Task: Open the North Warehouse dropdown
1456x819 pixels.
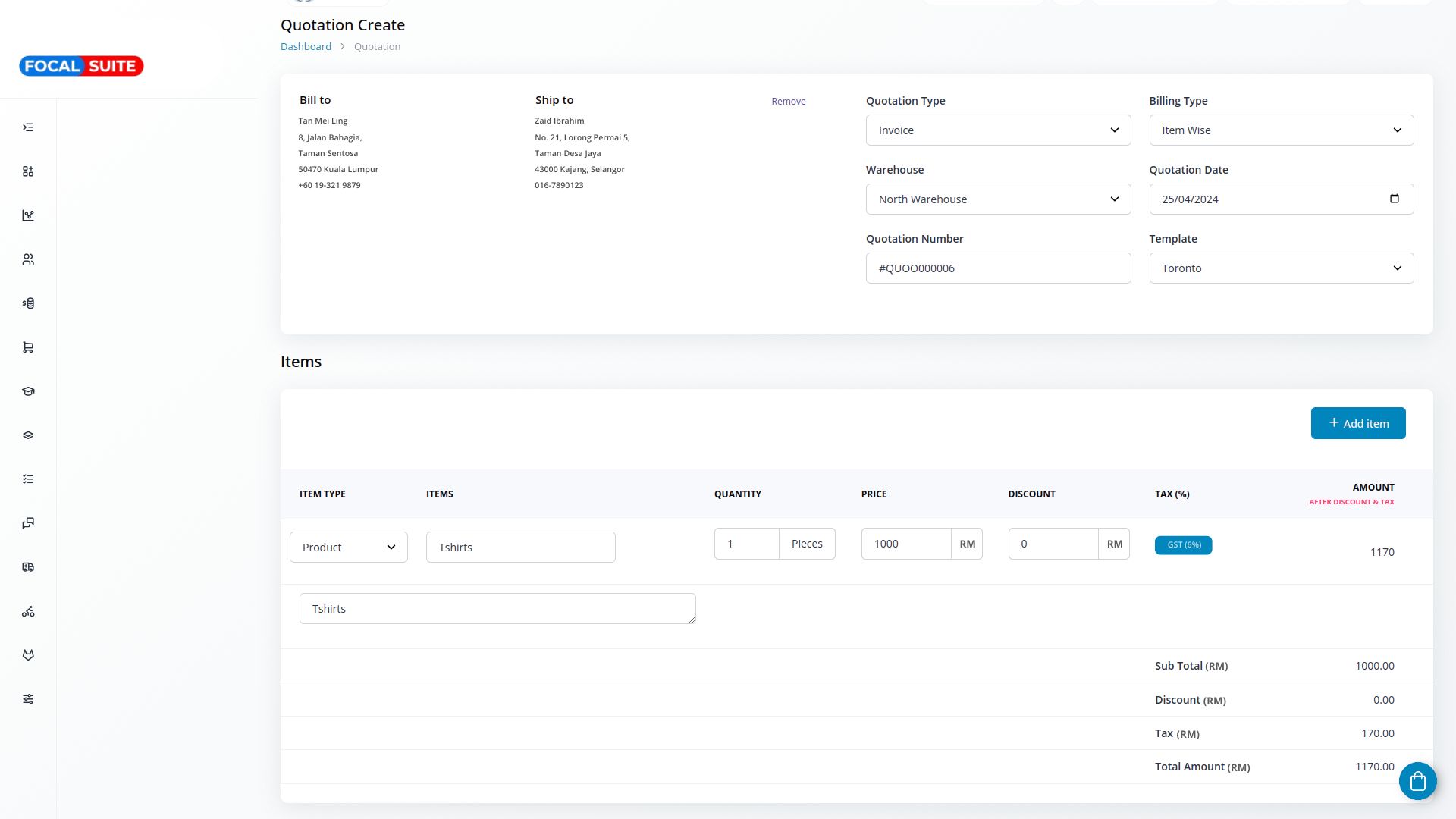Action: [x=998, y=199]
